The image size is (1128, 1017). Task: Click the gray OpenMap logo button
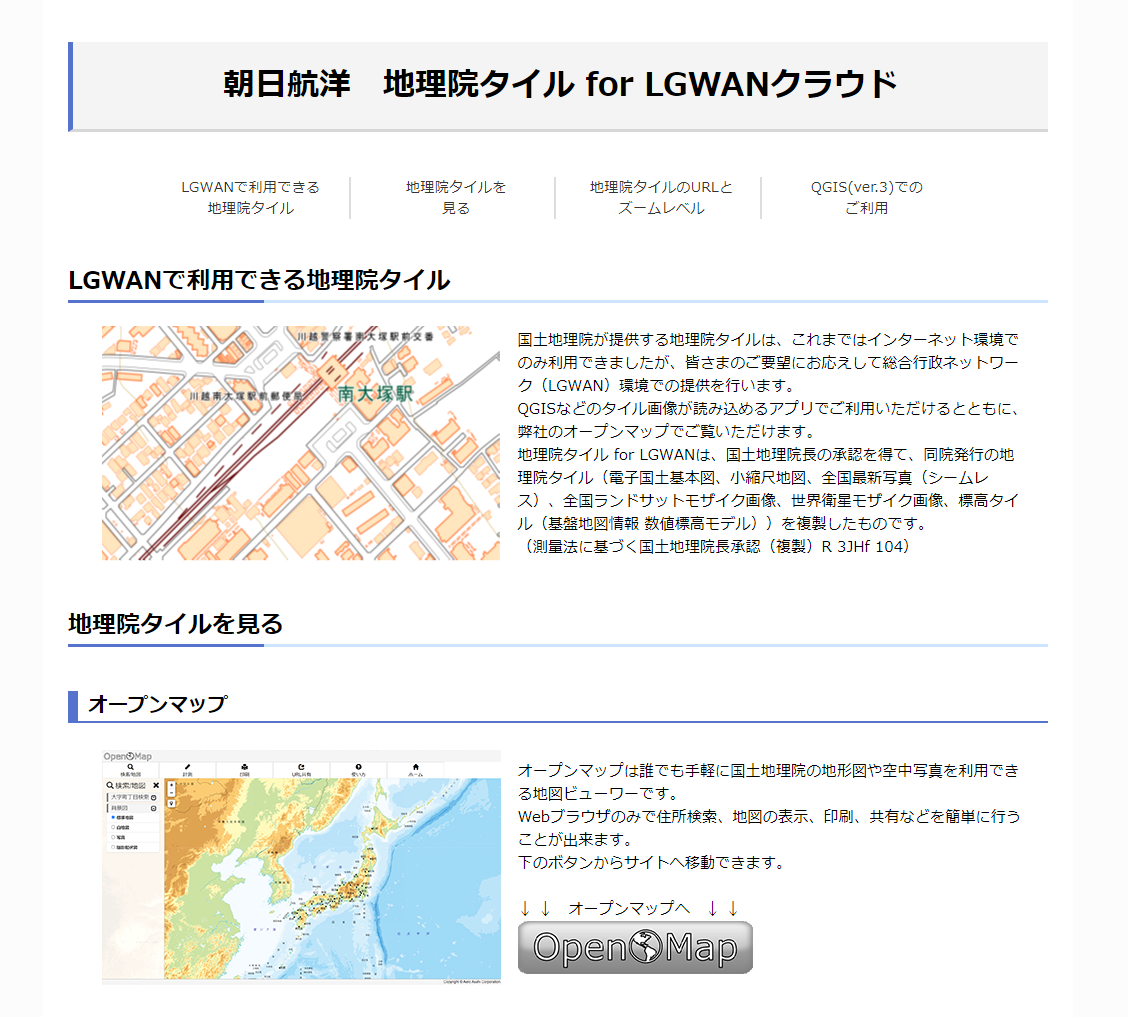635,947
